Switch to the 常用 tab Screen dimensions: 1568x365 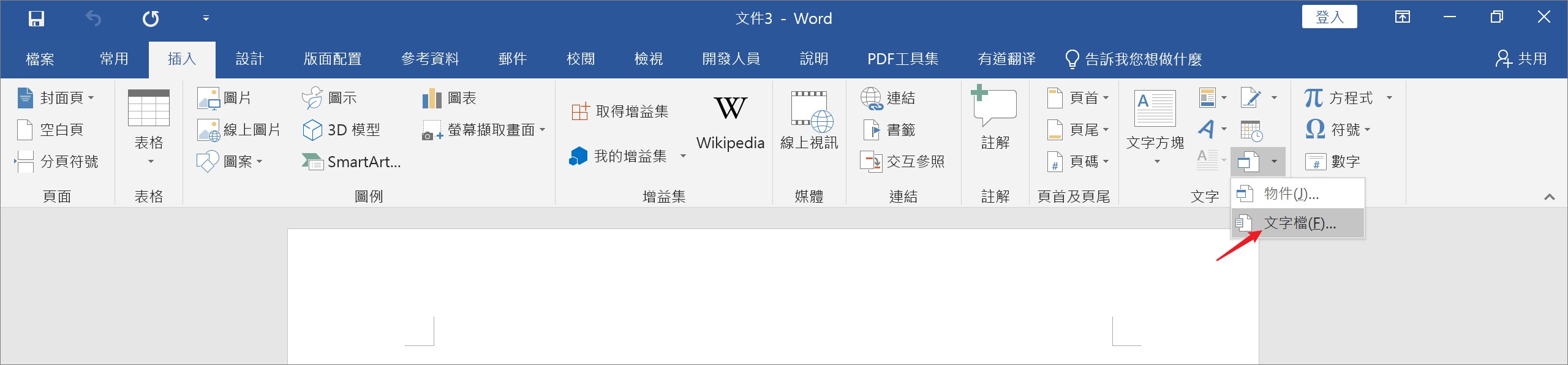click(x=115, y=59)
